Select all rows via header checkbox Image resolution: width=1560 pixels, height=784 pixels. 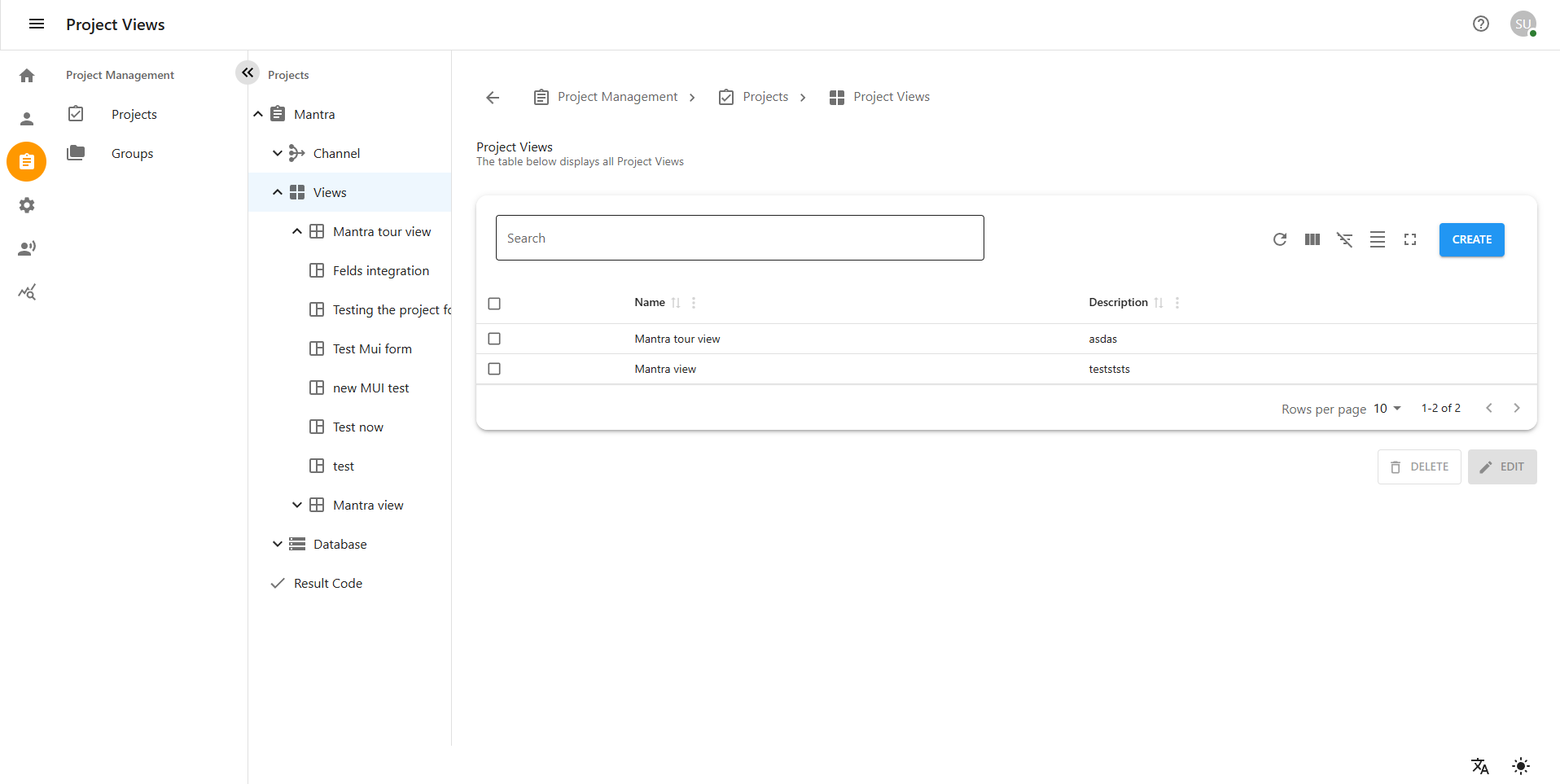(494, 303)
